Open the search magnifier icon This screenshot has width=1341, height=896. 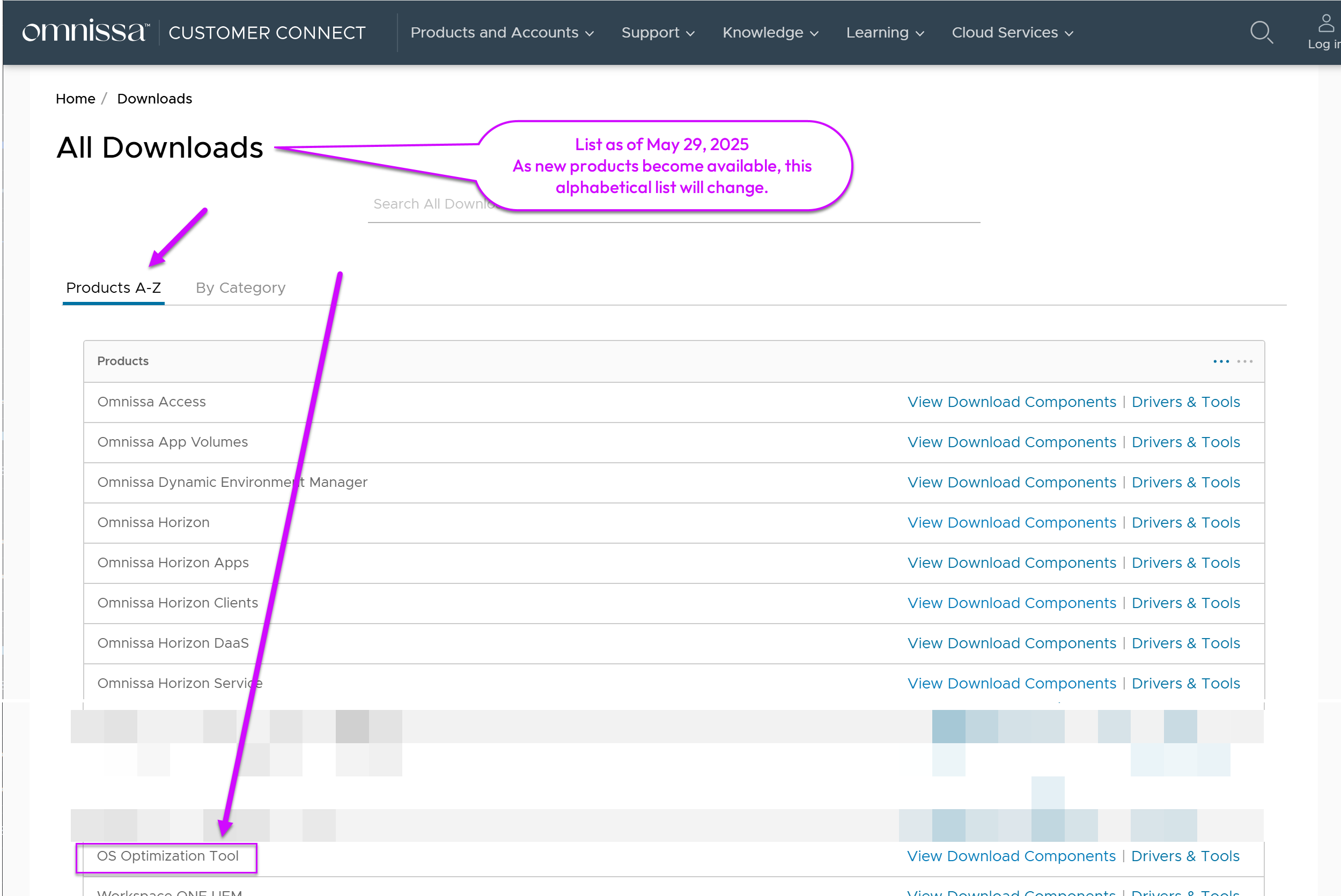(x=1261, y=33)
